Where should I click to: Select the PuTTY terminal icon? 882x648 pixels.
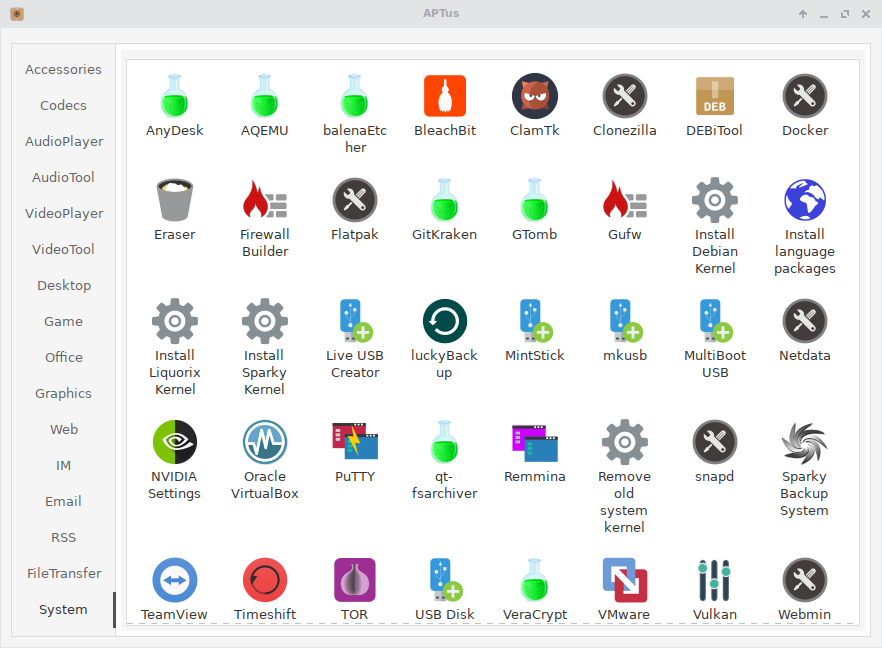click(x=355, y=440)
